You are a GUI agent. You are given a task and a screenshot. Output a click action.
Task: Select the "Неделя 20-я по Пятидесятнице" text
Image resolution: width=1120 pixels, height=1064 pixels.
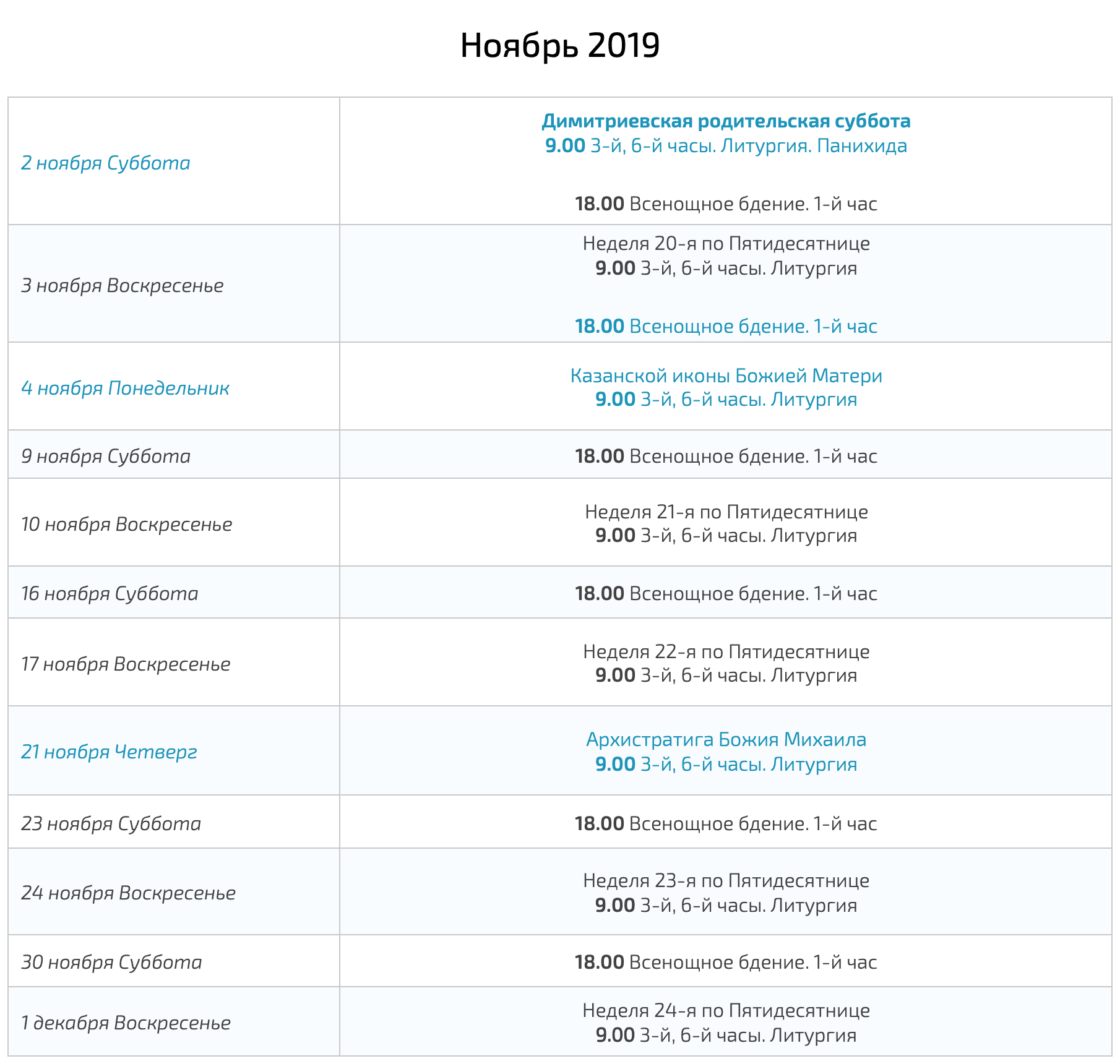(726, 243)
